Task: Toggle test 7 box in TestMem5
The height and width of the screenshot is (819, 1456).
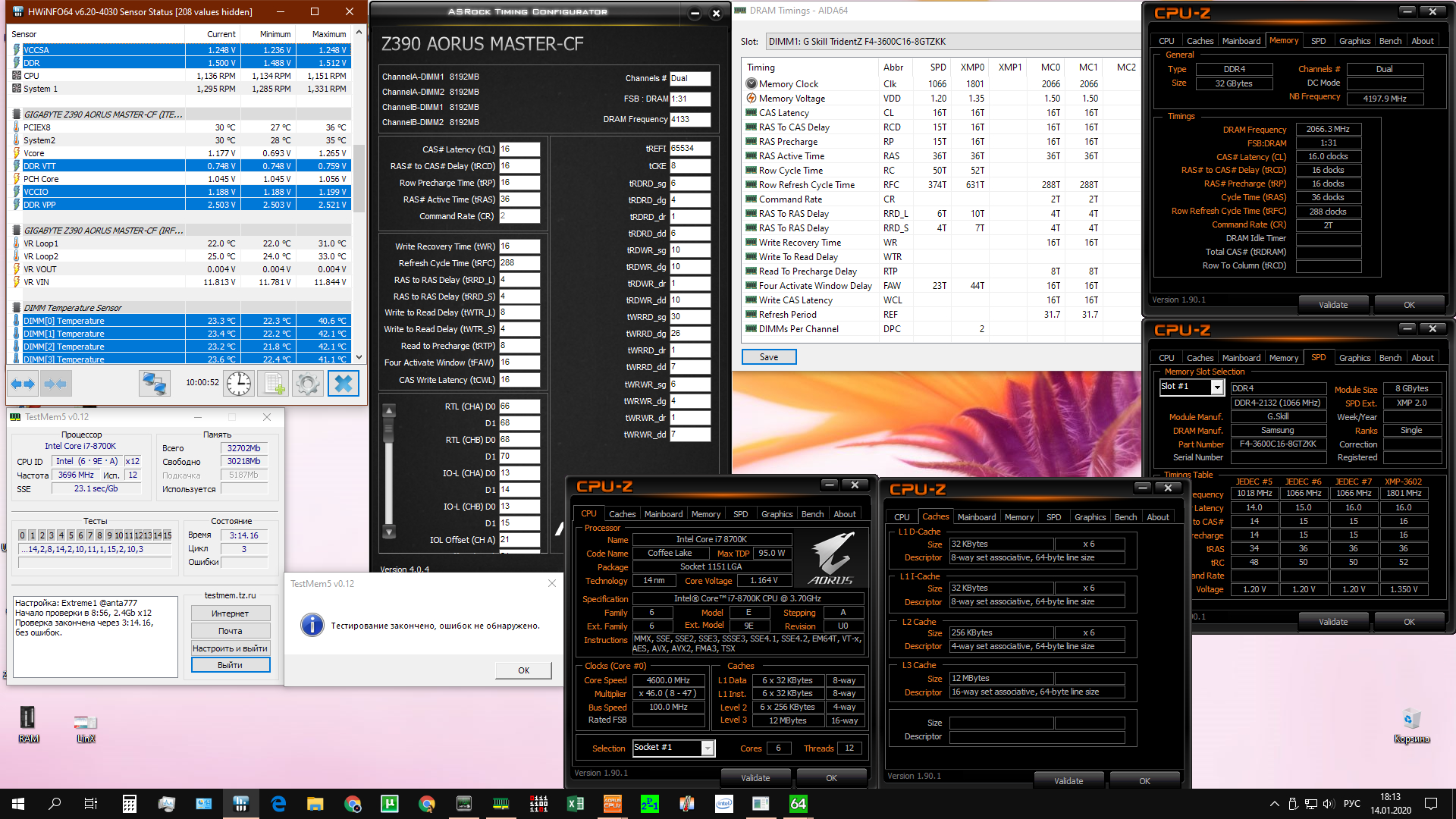Action: point(89,535)
